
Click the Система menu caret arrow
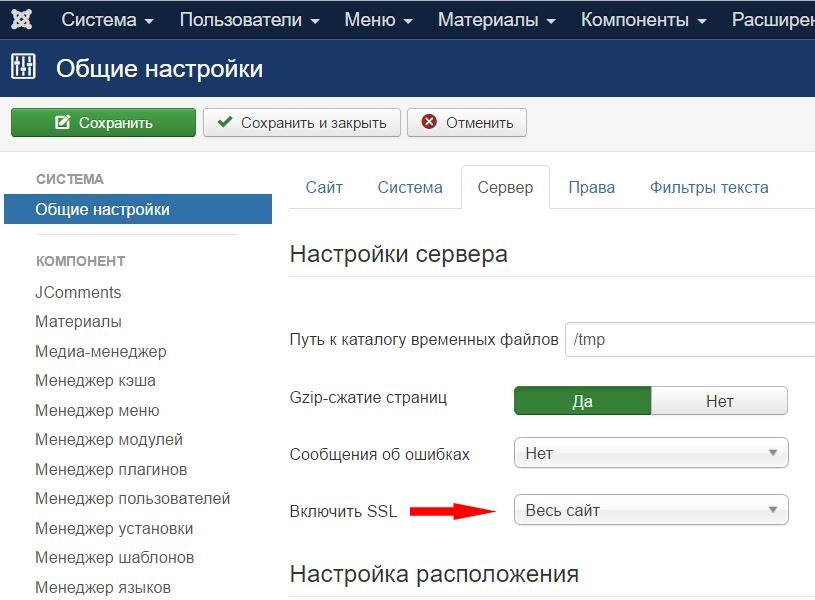tap(149, 22)
